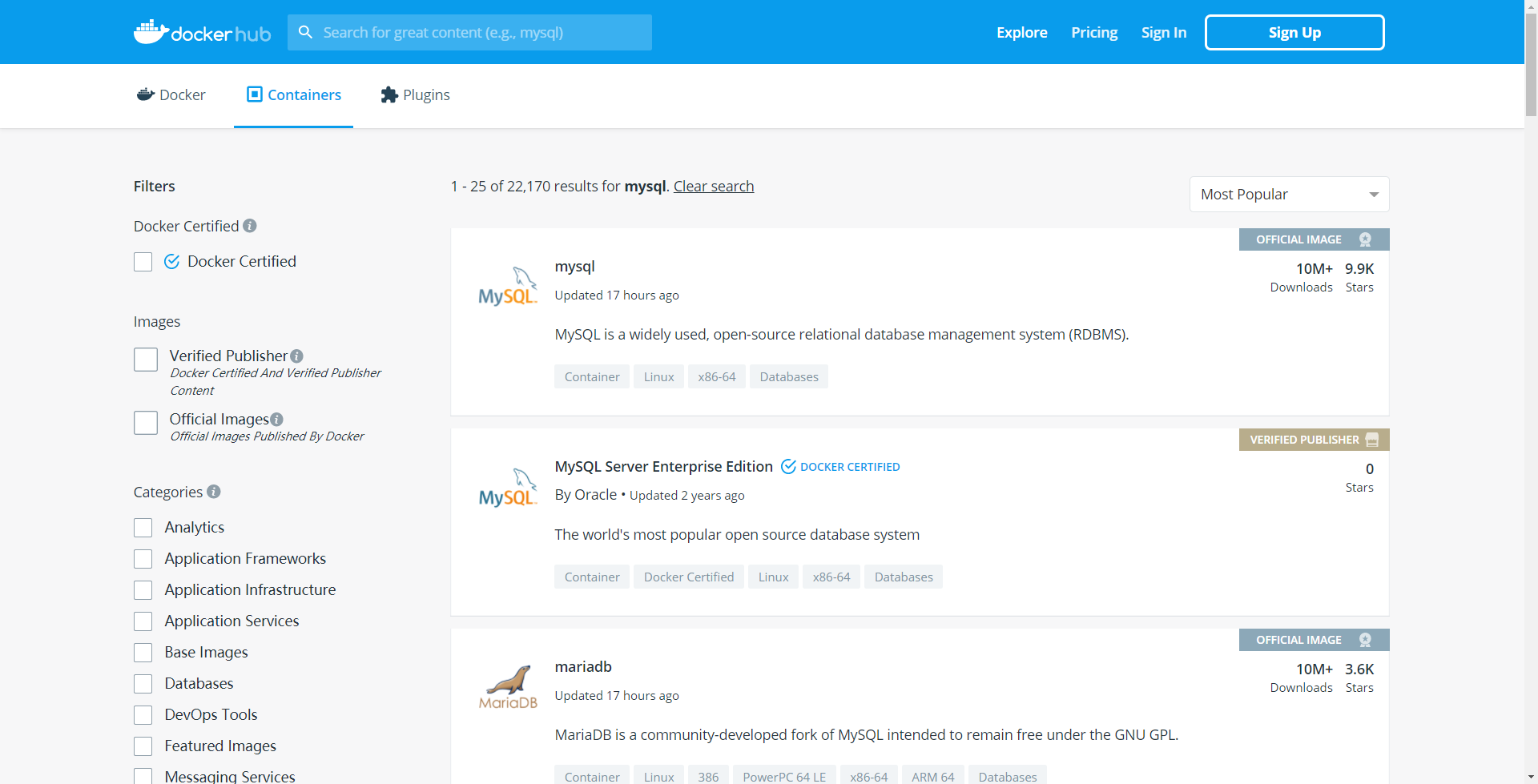Image resolution: width=1538 pixels, height=784 pixels.
Task: Click the Docker whale tab icon
Action: (146, 94)
